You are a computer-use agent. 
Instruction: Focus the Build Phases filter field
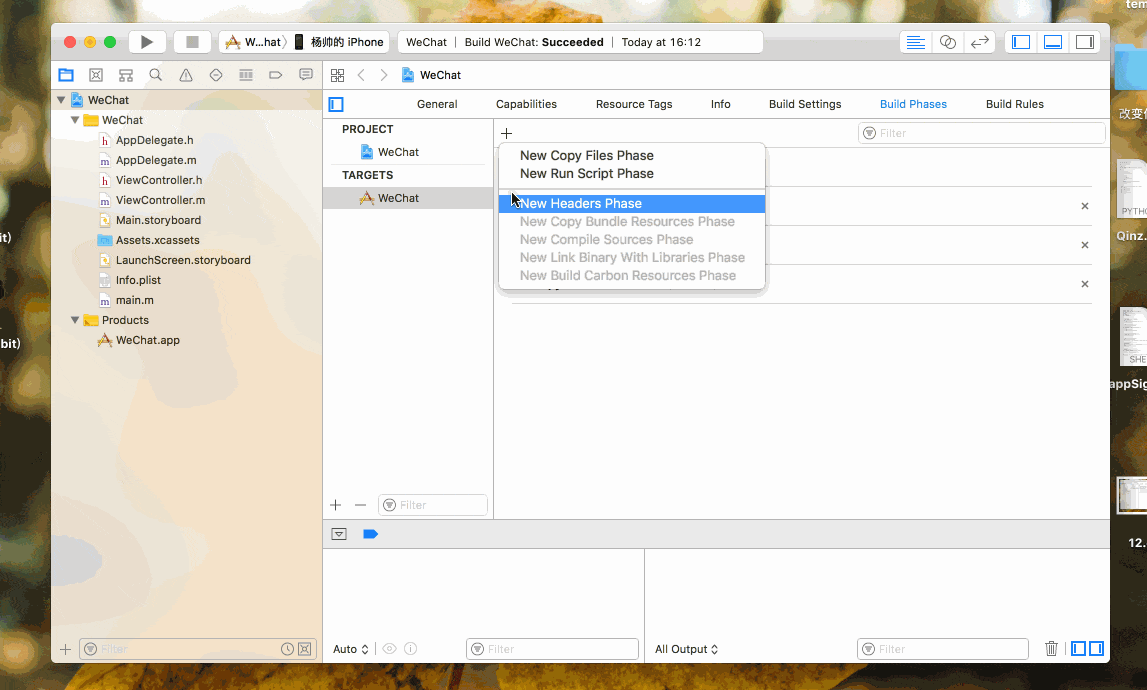point(981,133)
